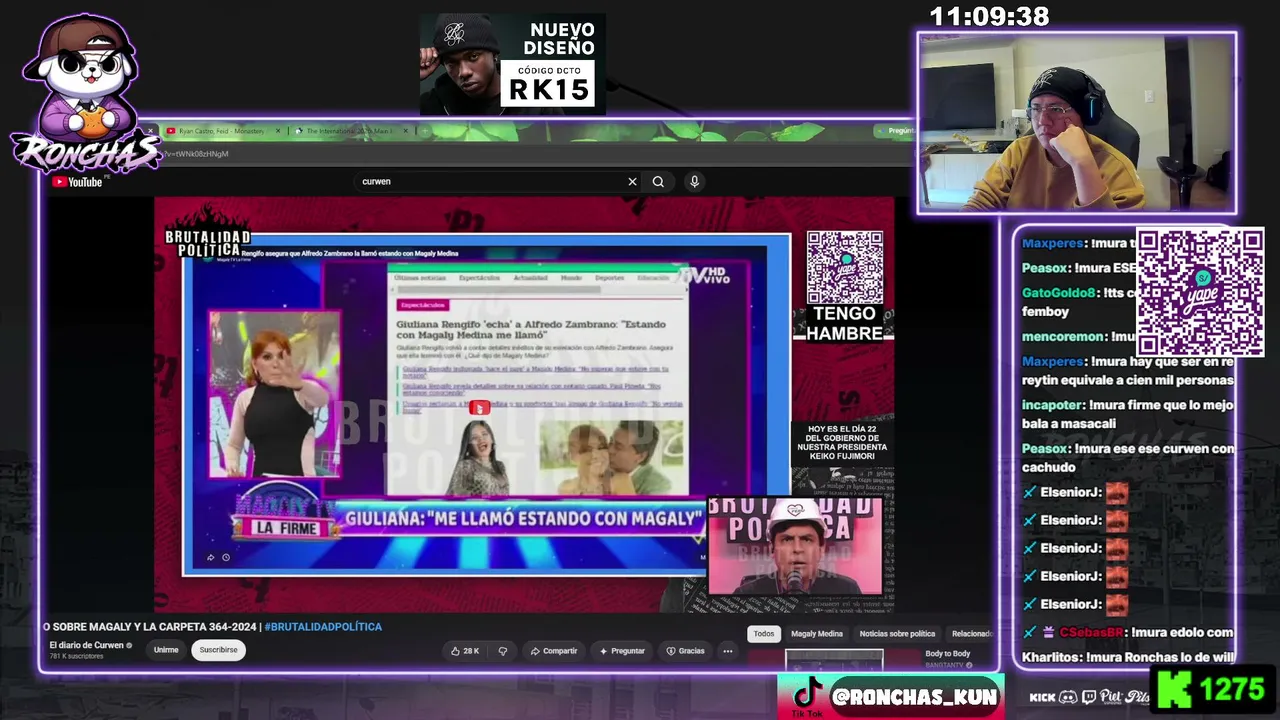The height and width of the screenshot is (720, 1280).
Task: Click the Yape QR code beside TENGO HAMBRE
Action: (x=845, y=268)
